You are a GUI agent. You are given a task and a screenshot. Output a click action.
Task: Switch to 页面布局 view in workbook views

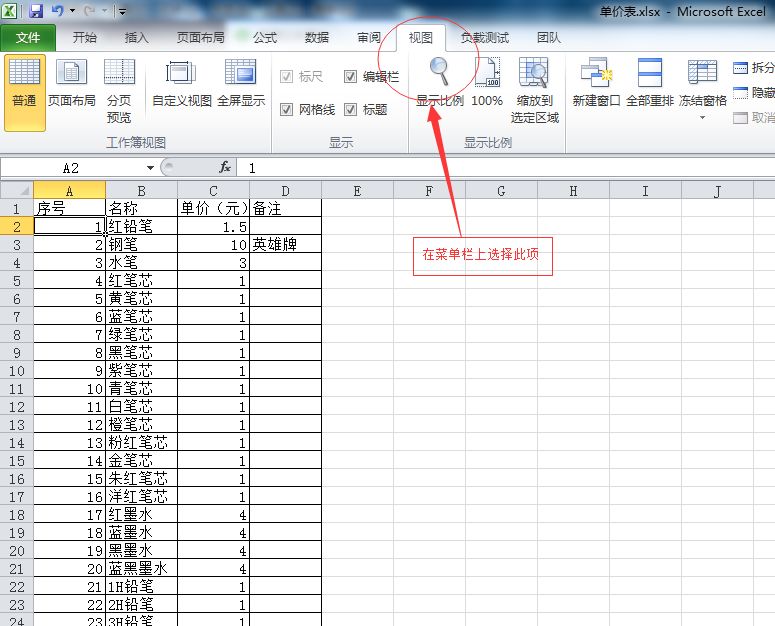[x=72, y=83]
